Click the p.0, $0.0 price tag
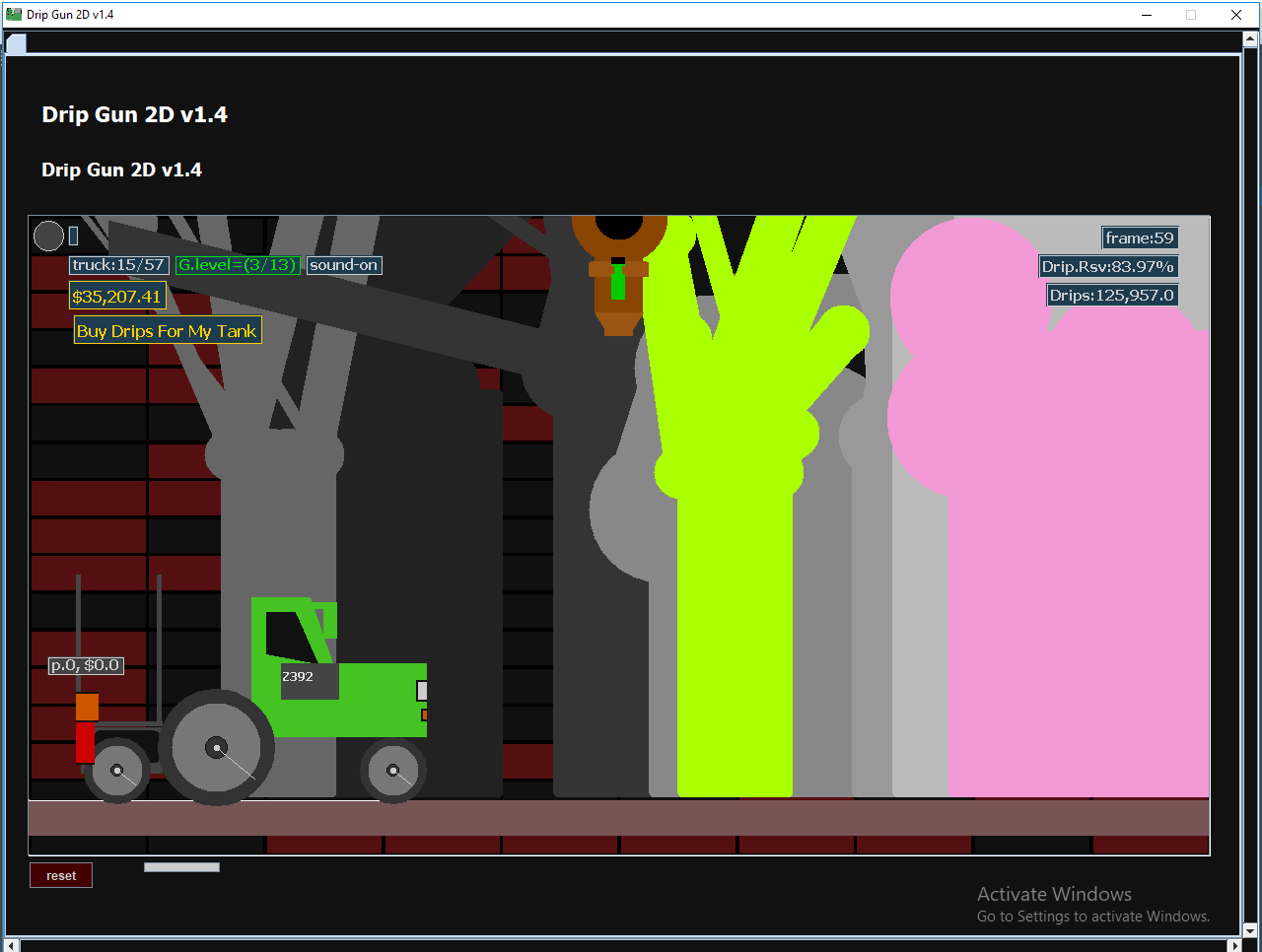The width and height of the screenshot is (1262, 952). pos(86,664)
